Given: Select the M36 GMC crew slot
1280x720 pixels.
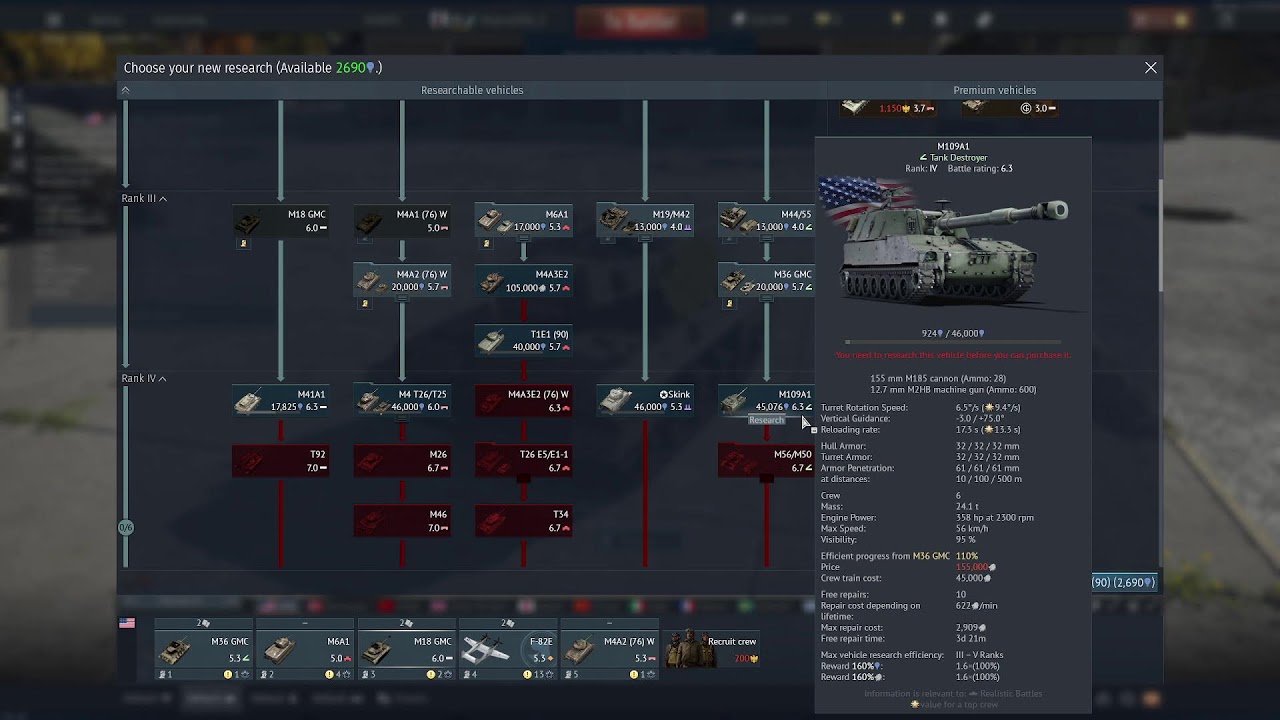Looking at the screenshot, I should (x=204, y=649).
